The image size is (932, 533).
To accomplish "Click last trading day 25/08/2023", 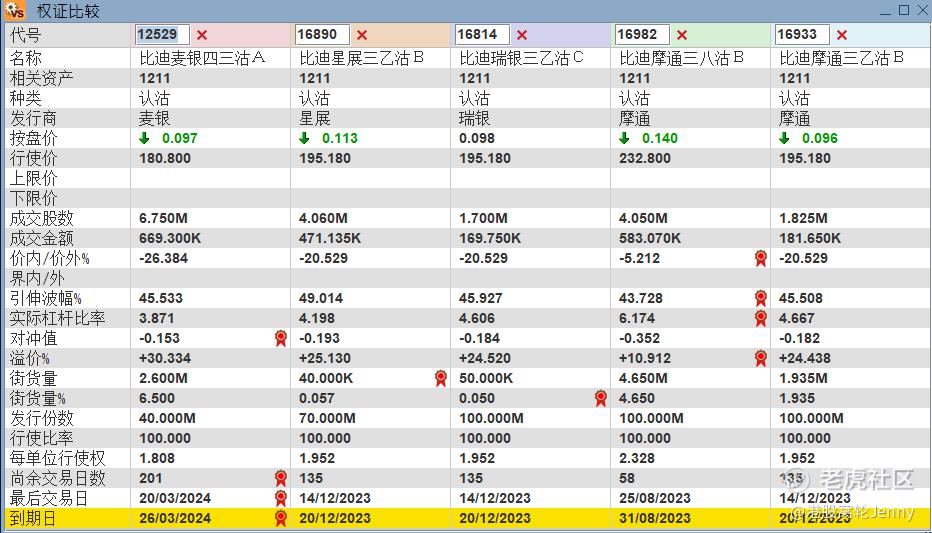I will [x=654, y=498].
